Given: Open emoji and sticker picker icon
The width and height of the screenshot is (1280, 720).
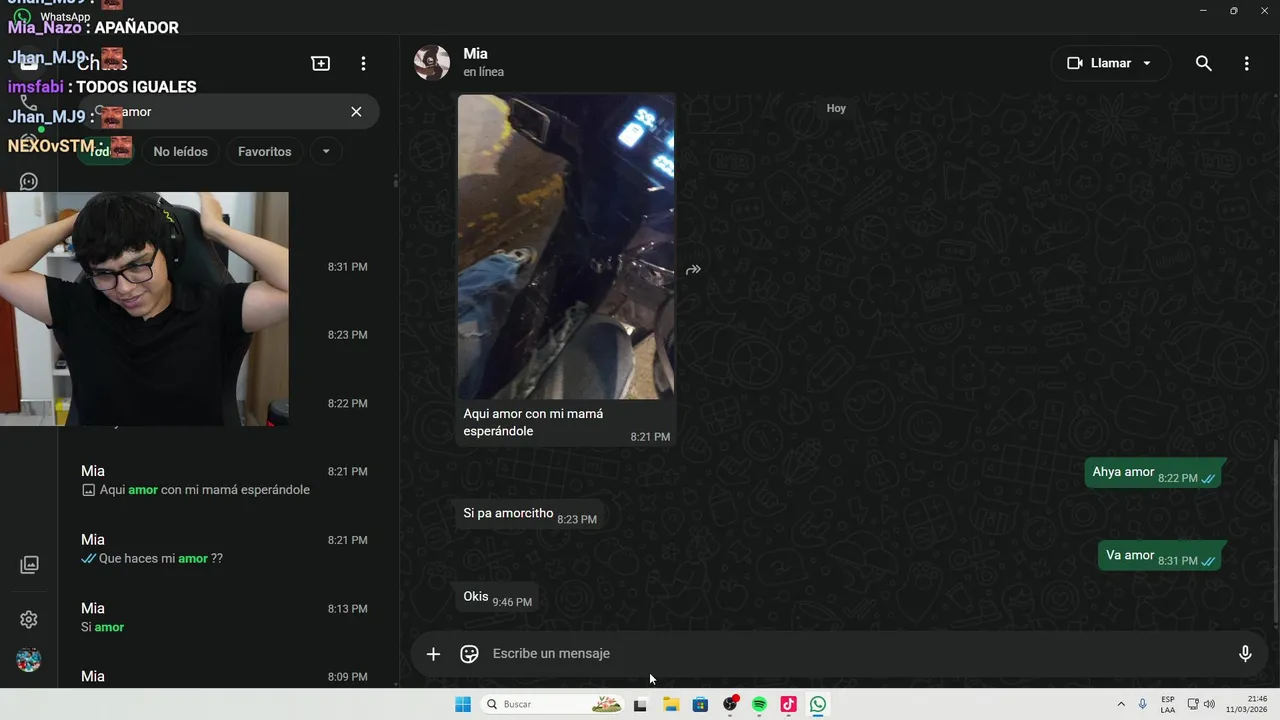Looking at the screenshot, I should pos(469,654).
